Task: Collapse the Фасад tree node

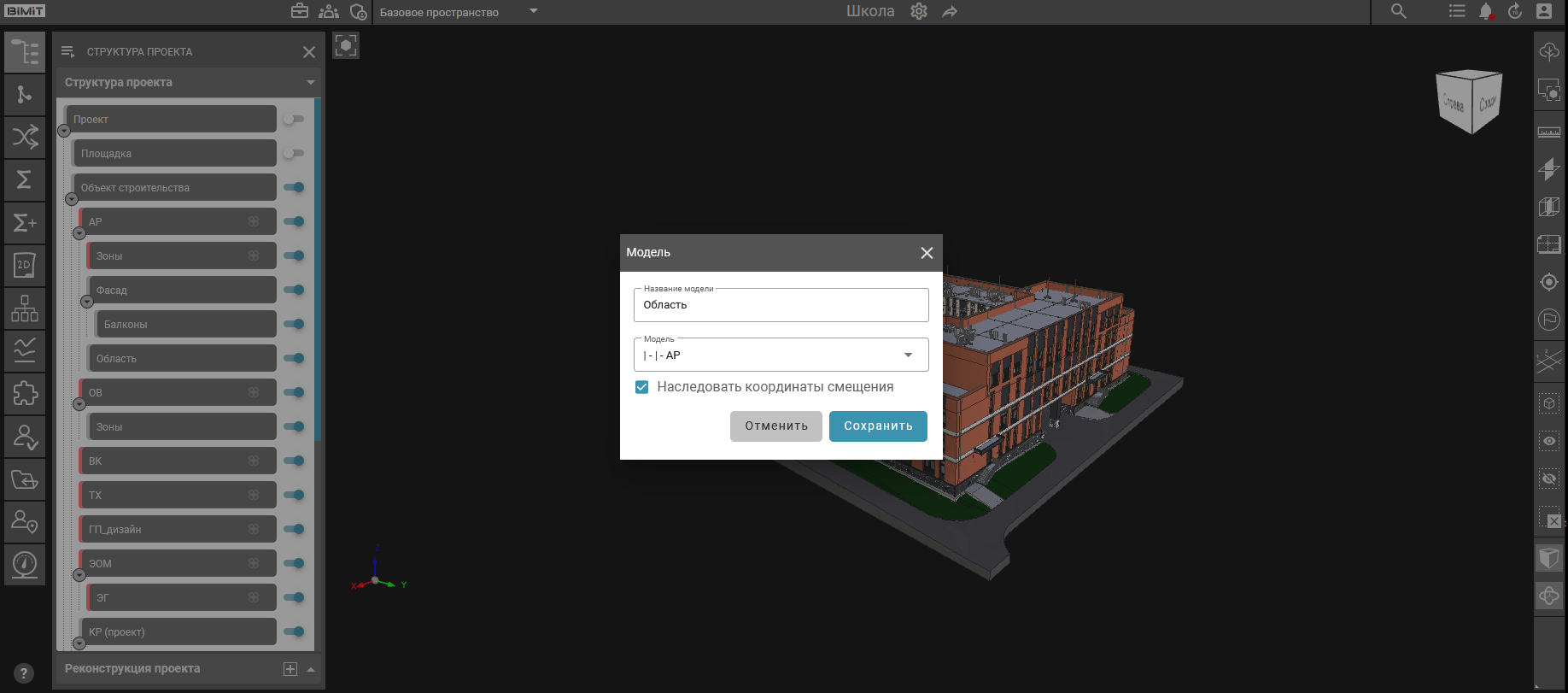Action: pyautogui.click(x=86, y=302)
